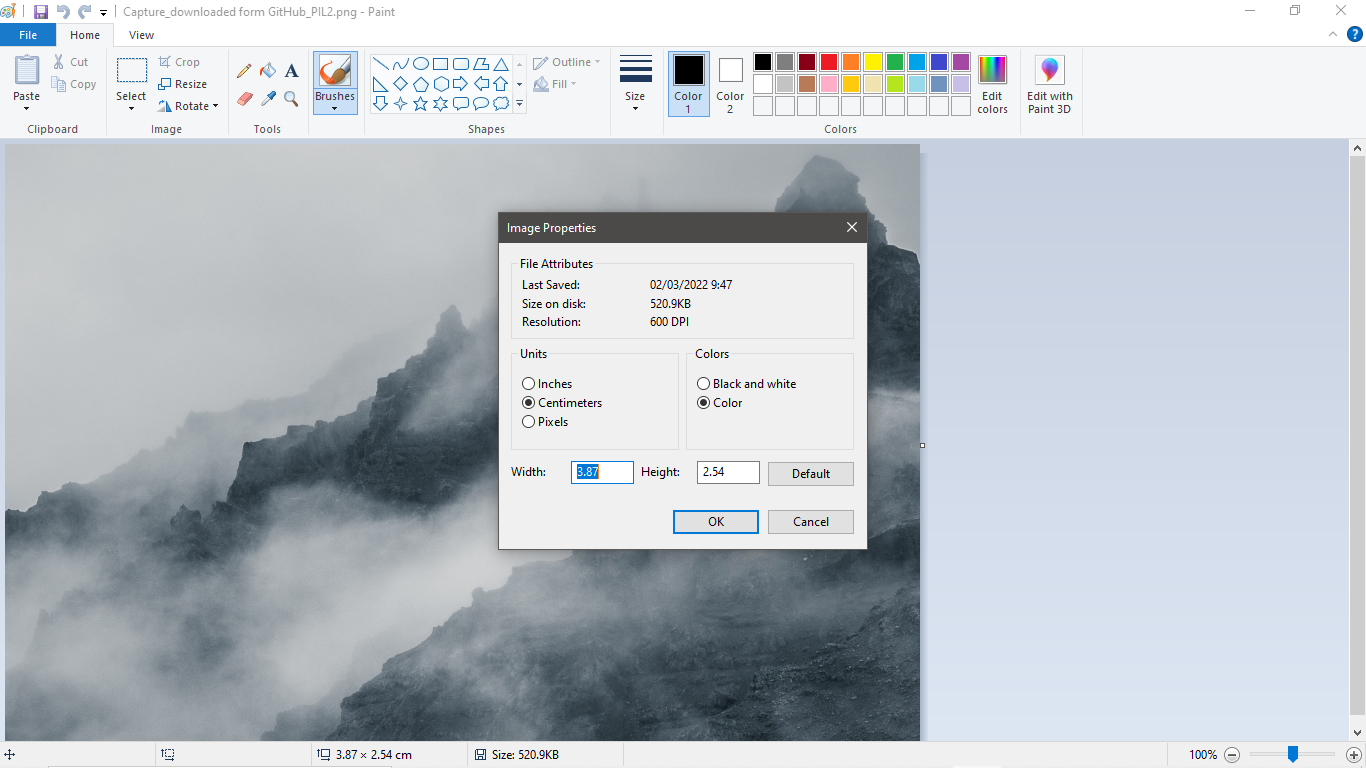Open the Rotate dropdown
This screenshot has height=768, width=1366.
pos(189,105)
